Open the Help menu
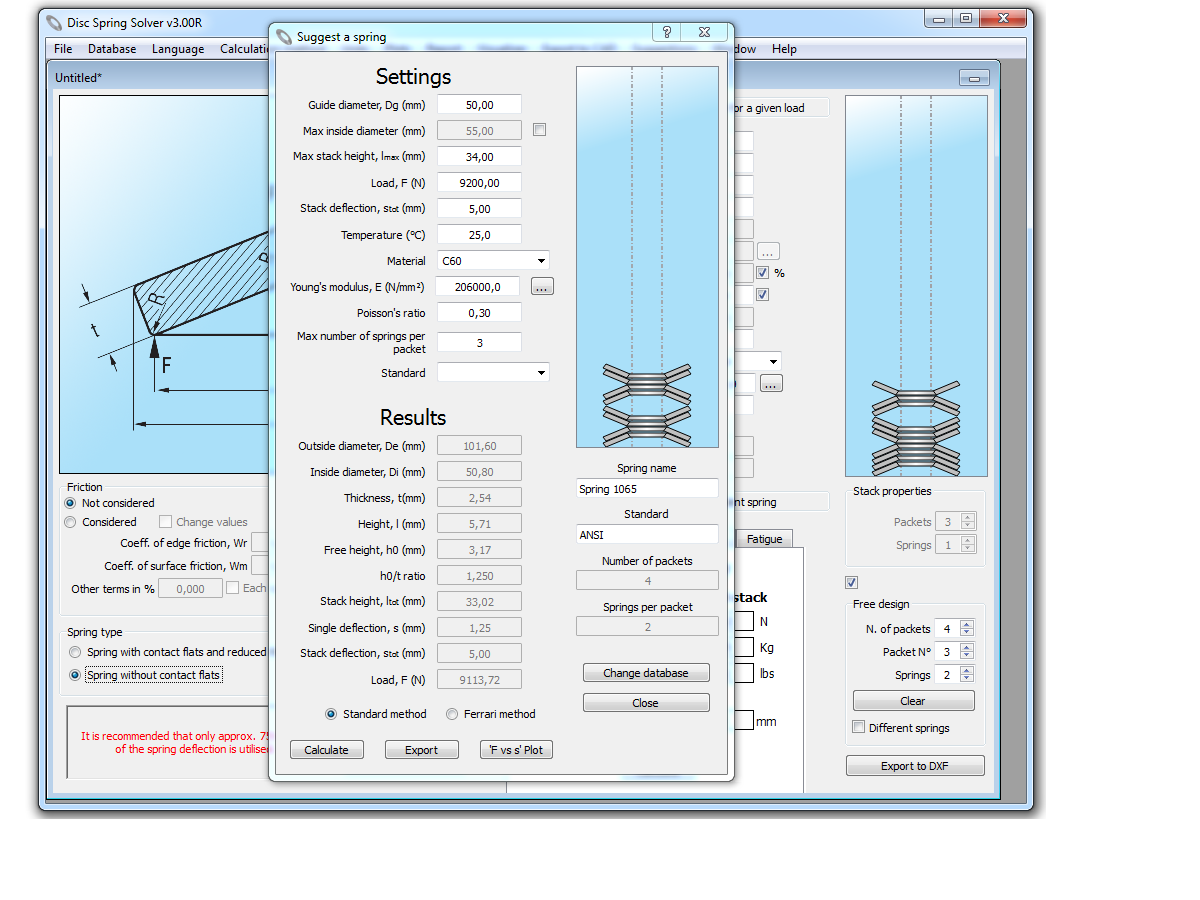Screen dimensions: 1200x900 (x=784, y=49)
